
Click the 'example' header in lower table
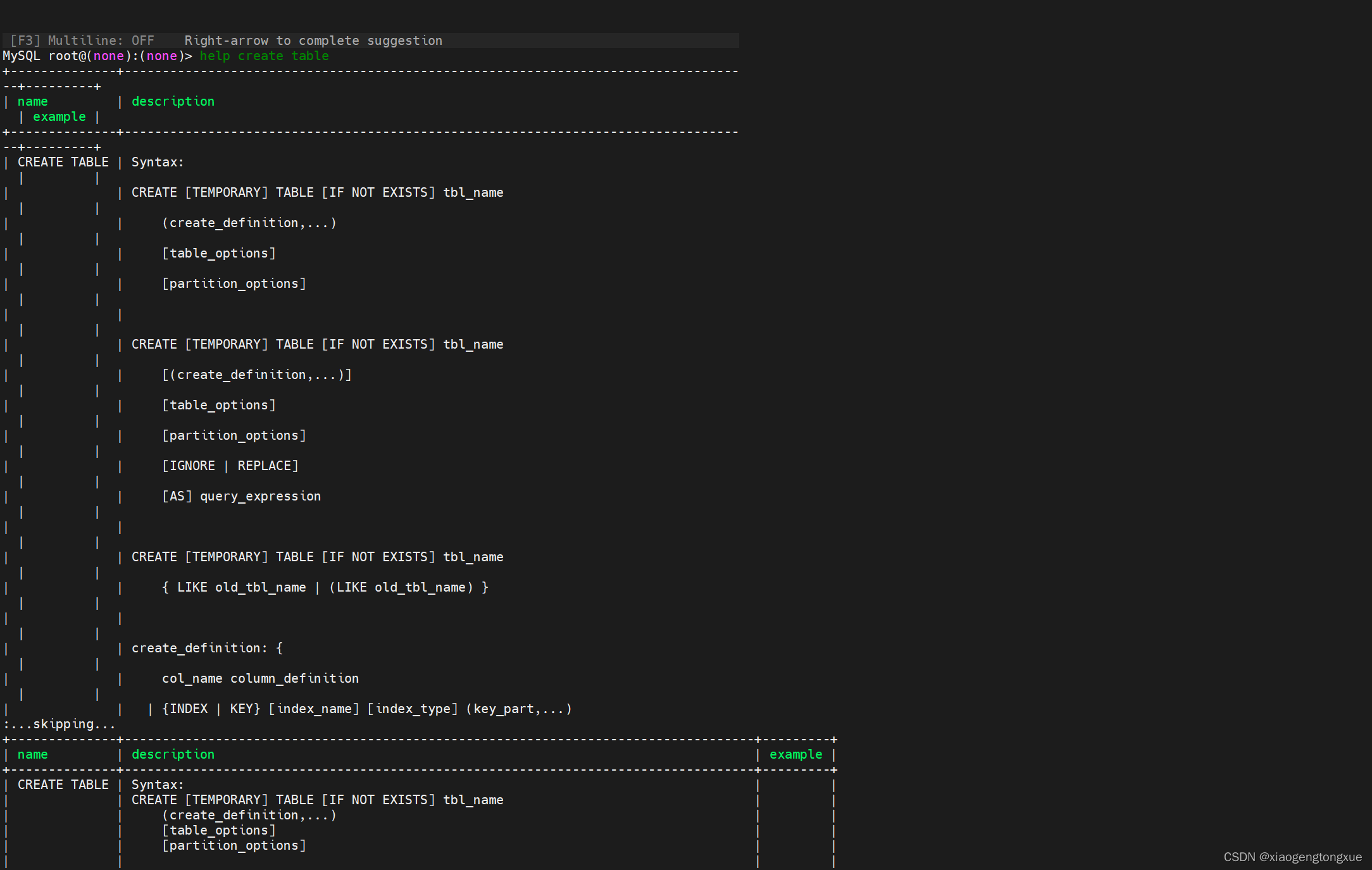coord(795,754)
